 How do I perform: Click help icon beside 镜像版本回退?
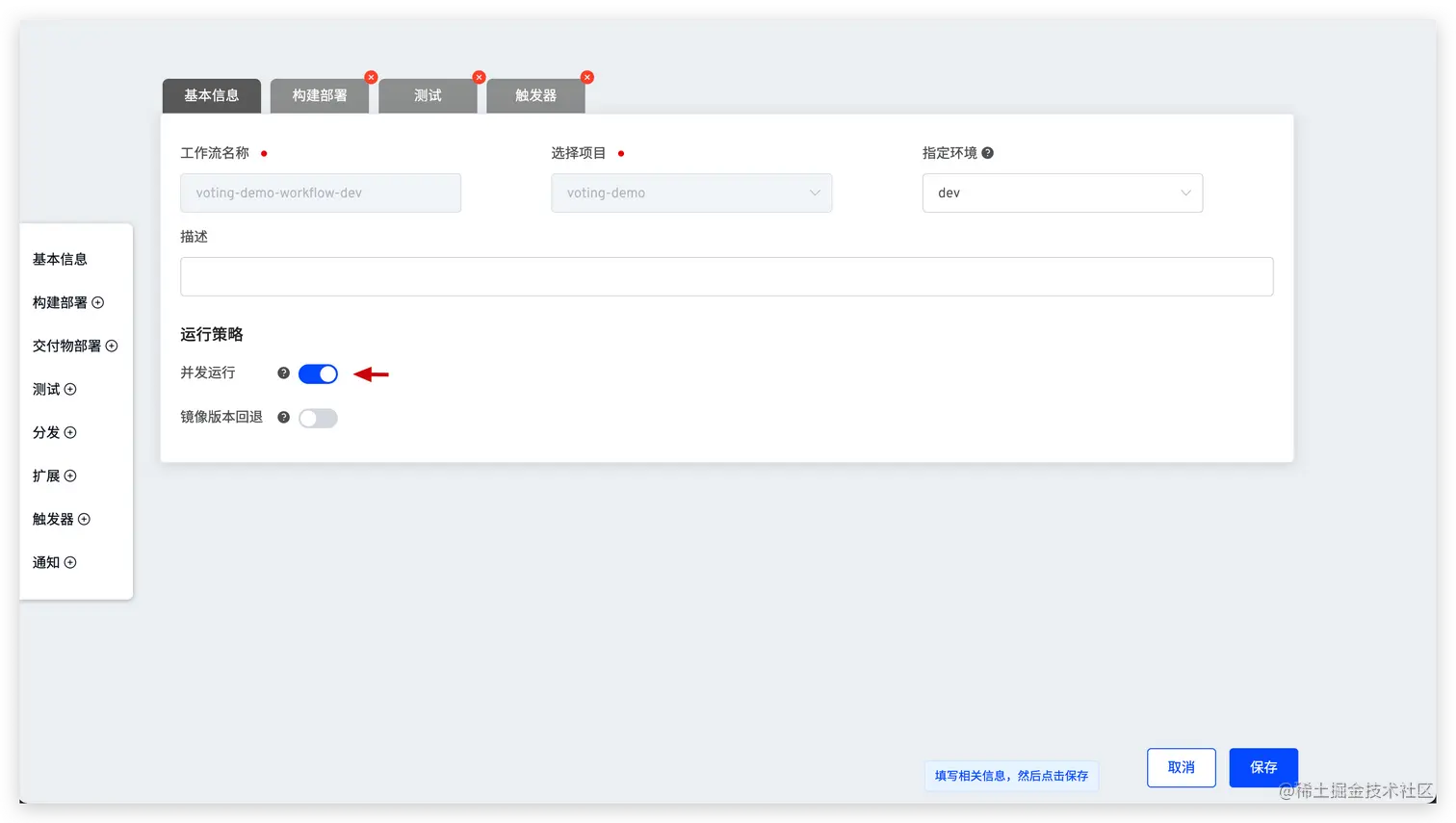point(283,417)
